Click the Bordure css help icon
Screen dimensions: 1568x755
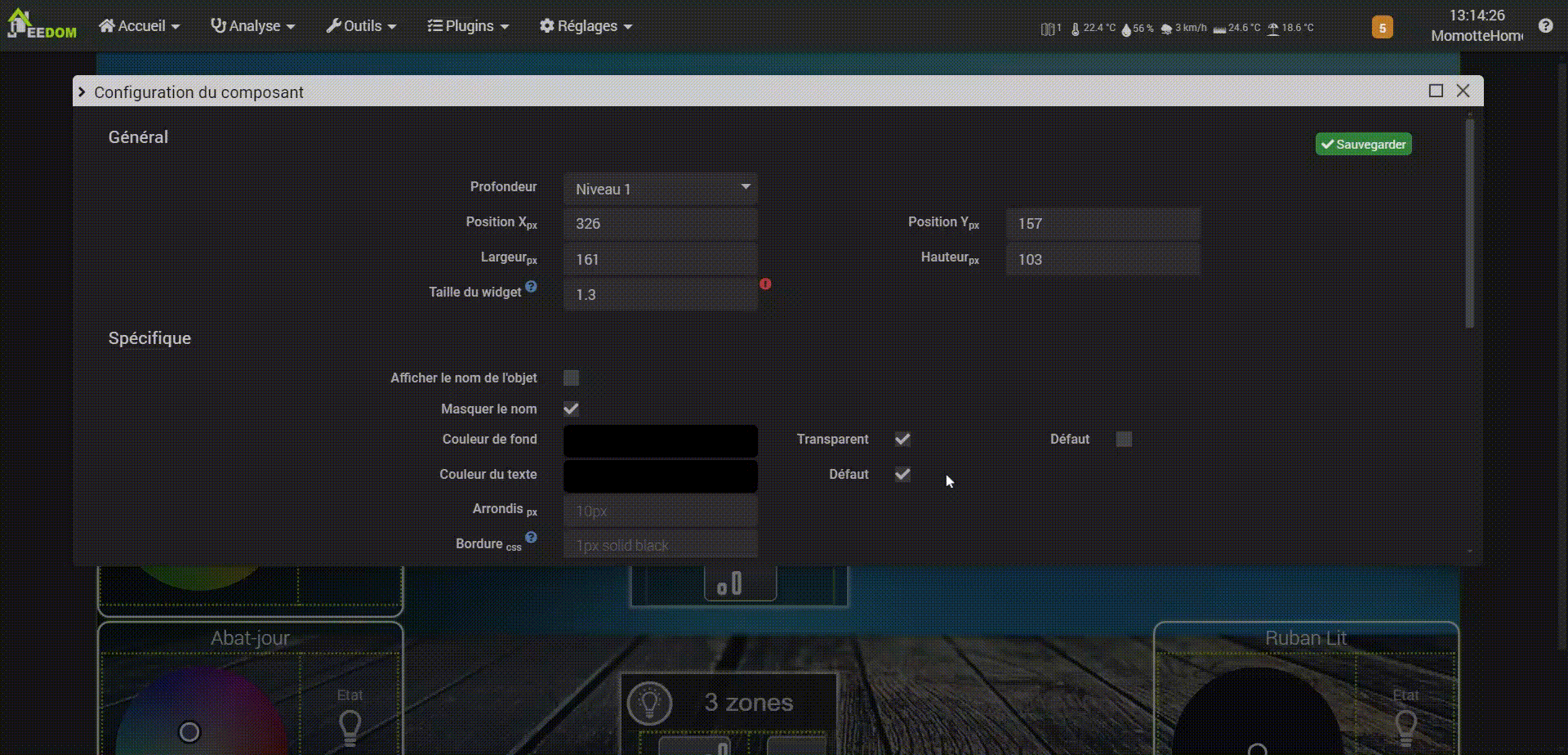pos(531,538)
